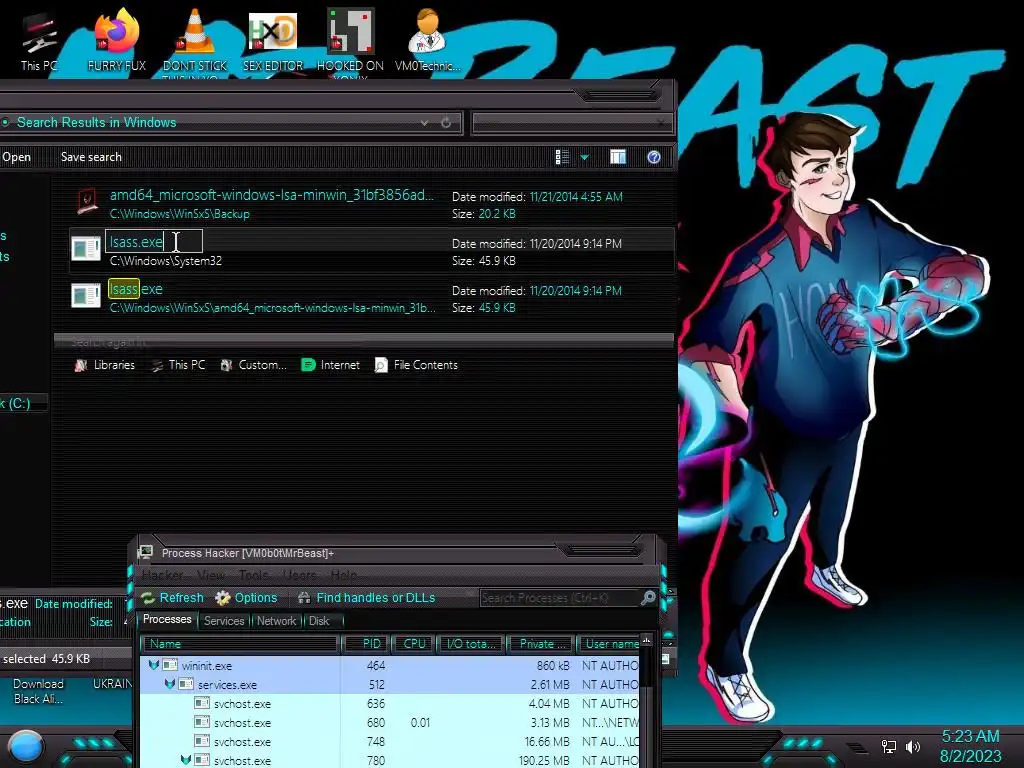Click the network tray icon
Screen dimensions: 1024x768
point(889,746)
